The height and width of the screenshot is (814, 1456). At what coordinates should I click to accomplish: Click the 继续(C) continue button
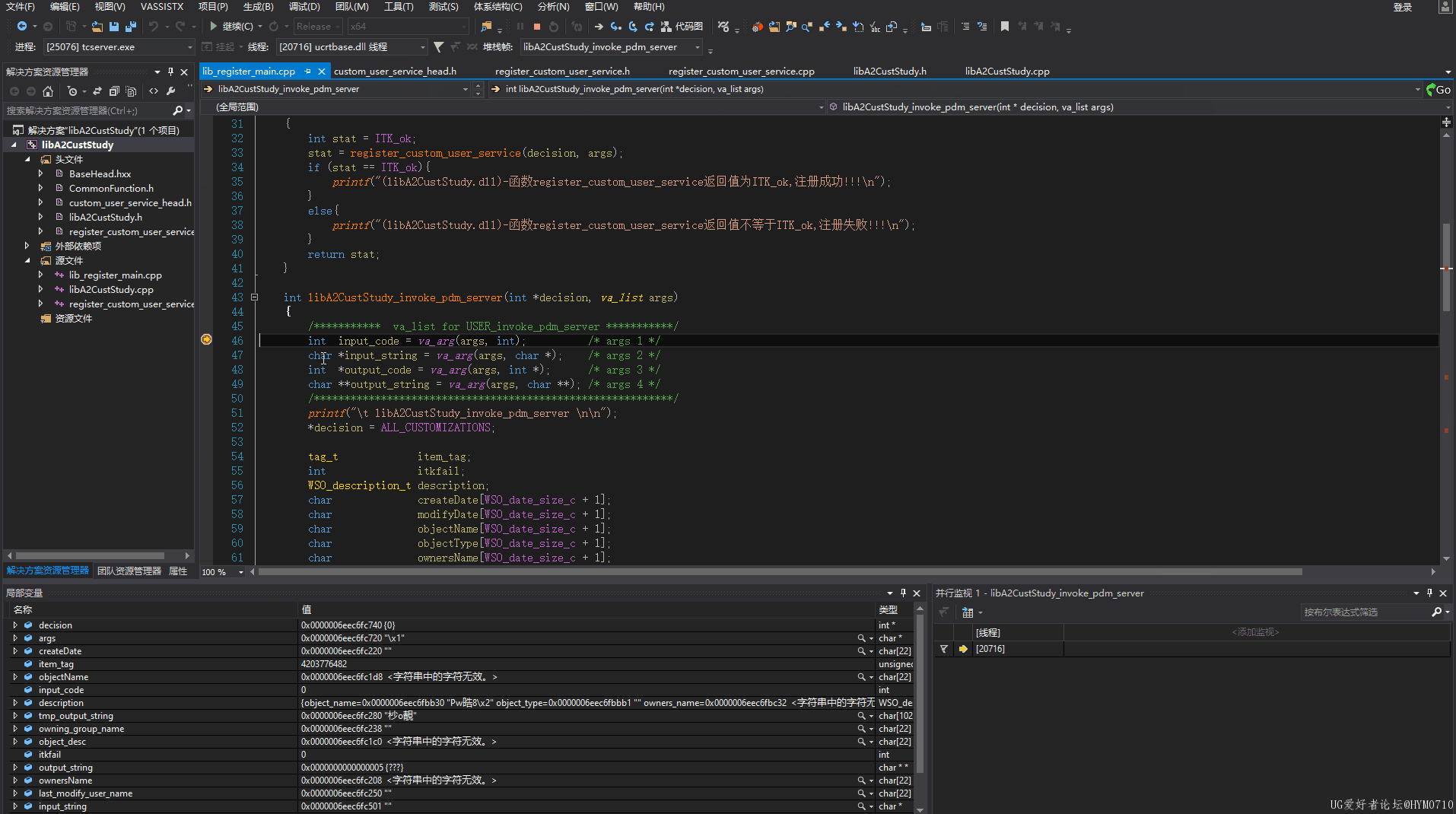coord(231,27)
